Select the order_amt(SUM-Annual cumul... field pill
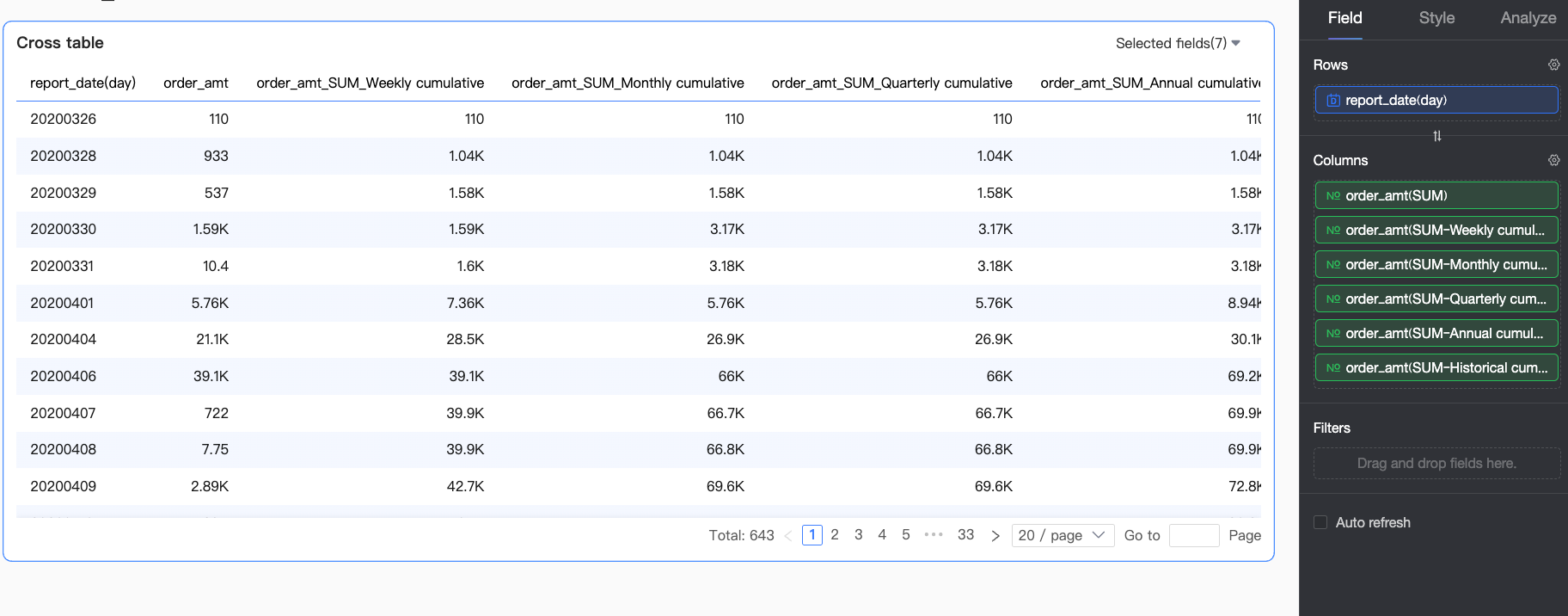Image resolution: width=1568 pixels, height=616 pixels. tap(1436, 334)
